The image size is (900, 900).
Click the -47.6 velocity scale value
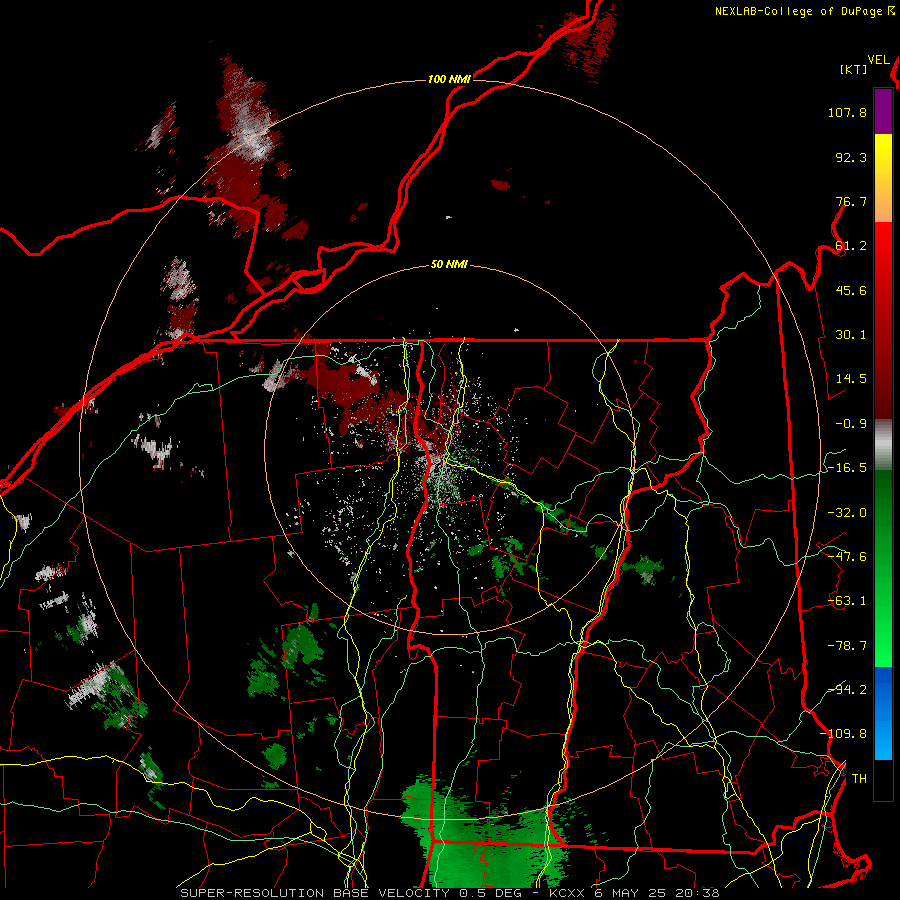click(847, 557)
